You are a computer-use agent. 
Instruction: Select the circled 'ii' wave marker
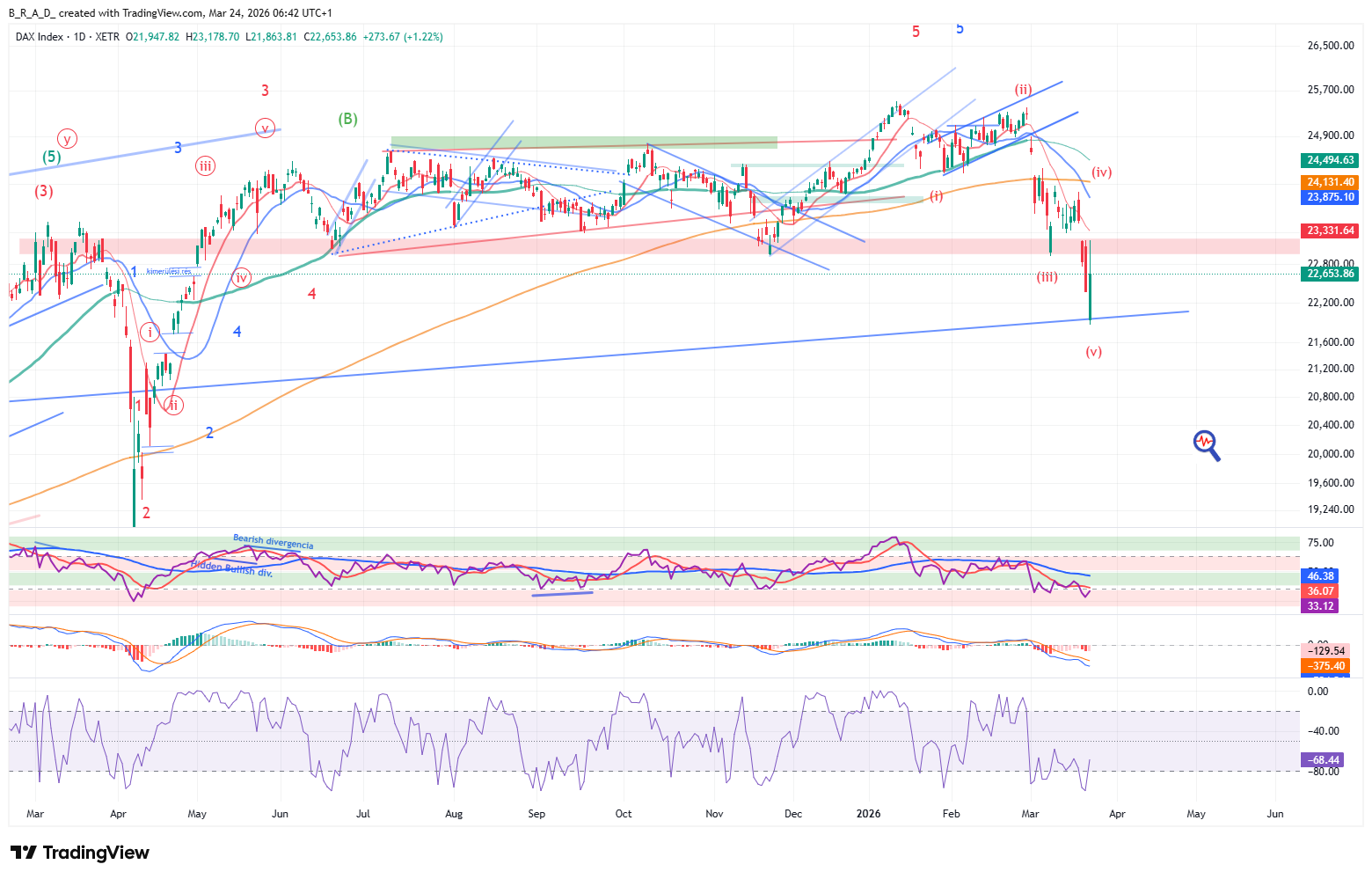tap(174, 405)
